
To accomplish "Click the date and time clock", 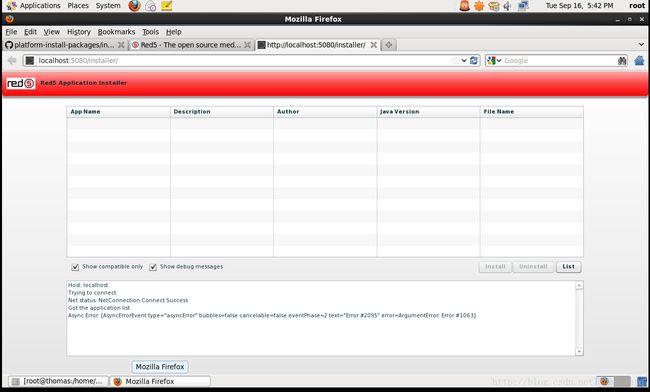I will click(x=580, y=6).
